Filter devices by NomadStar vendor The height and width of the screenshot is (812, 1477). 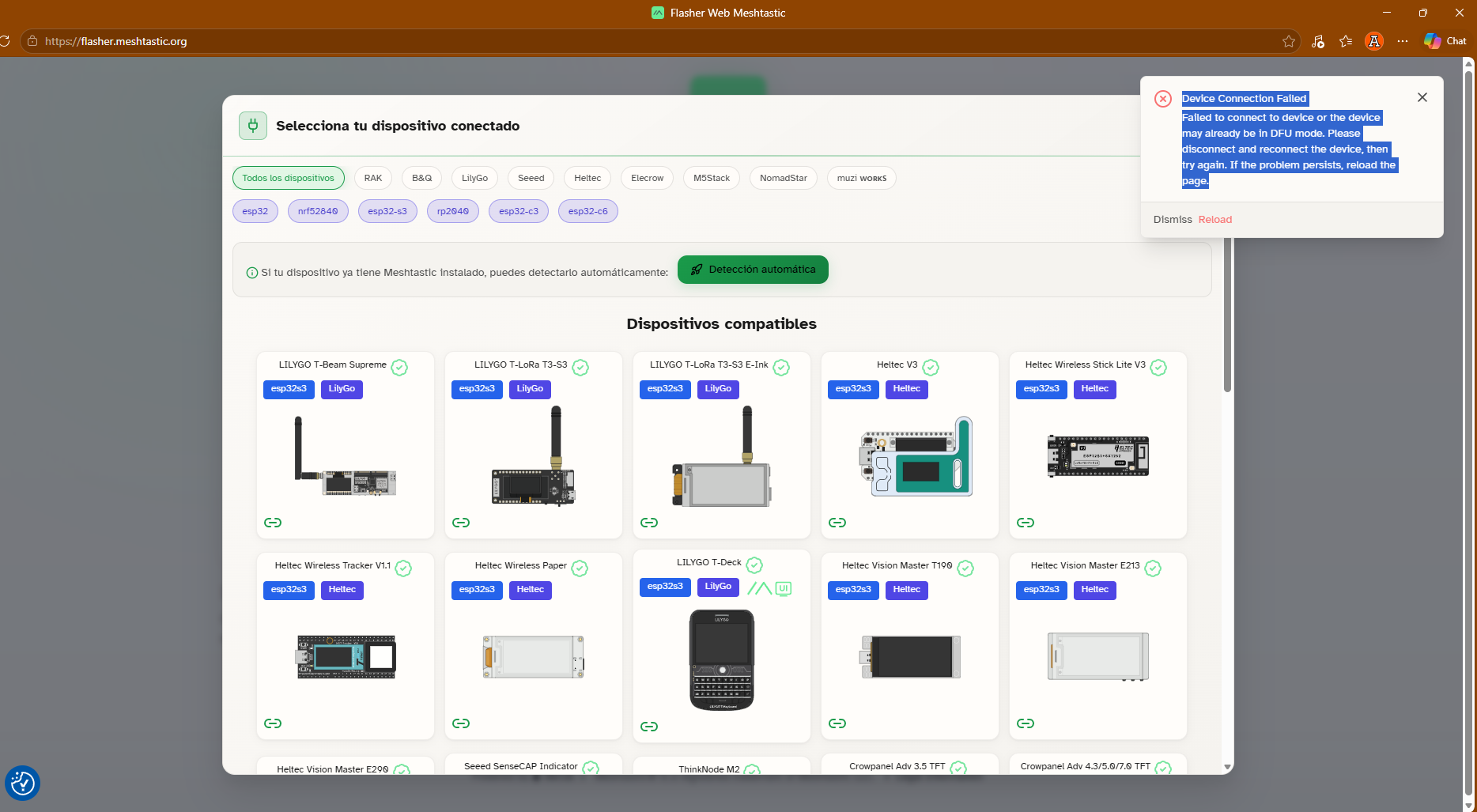[x=784, y=178]
